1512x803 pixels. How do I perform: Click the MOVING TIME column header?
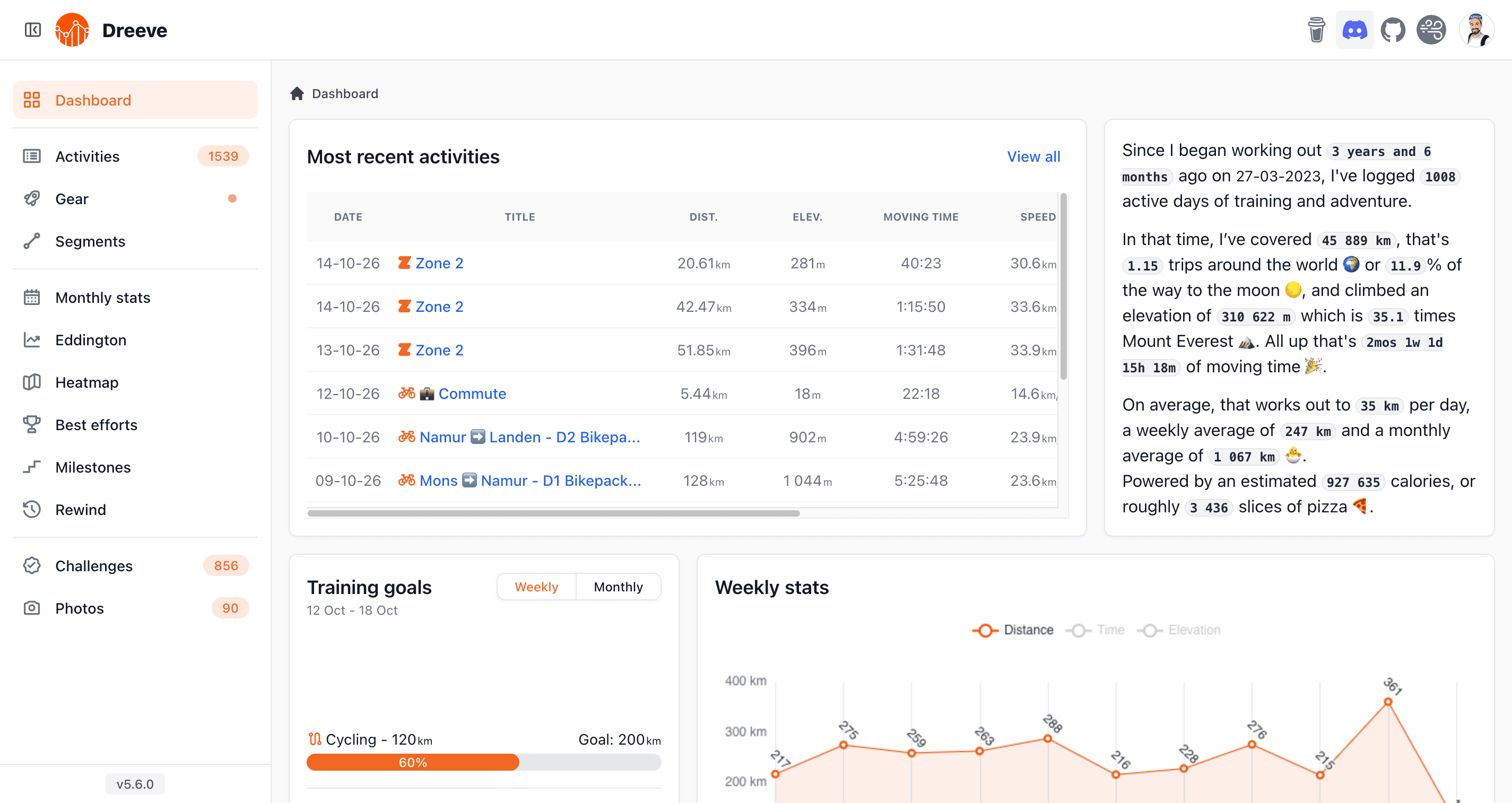pyautogui.click(x=920, y=216)
